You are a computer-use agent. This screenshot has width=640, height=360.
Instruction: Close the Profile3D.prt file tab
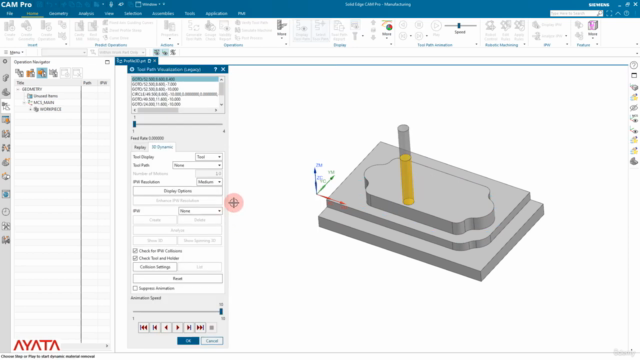155,61
